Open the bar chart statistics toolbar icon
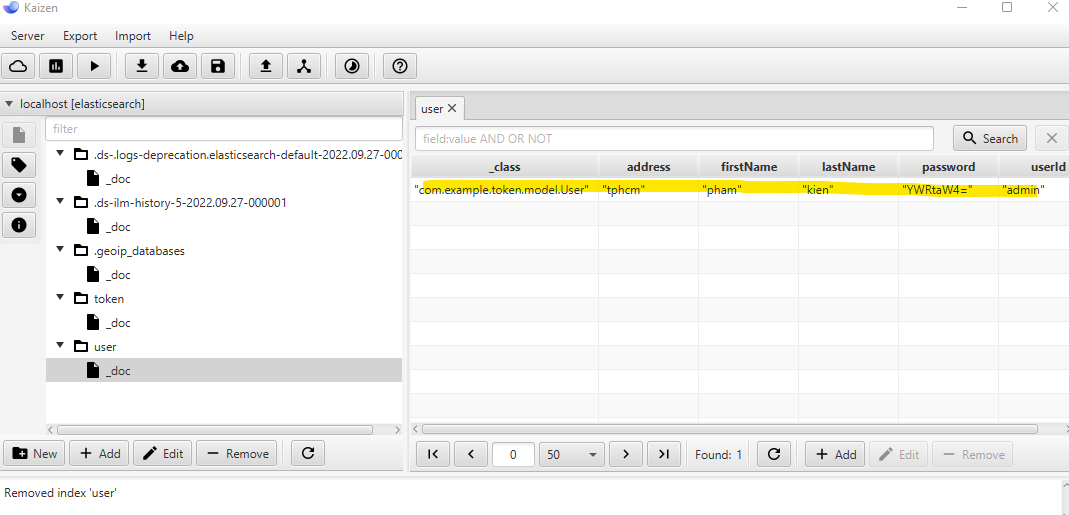The width and height of the screenshot is (1069, 515). coord(57,66)
